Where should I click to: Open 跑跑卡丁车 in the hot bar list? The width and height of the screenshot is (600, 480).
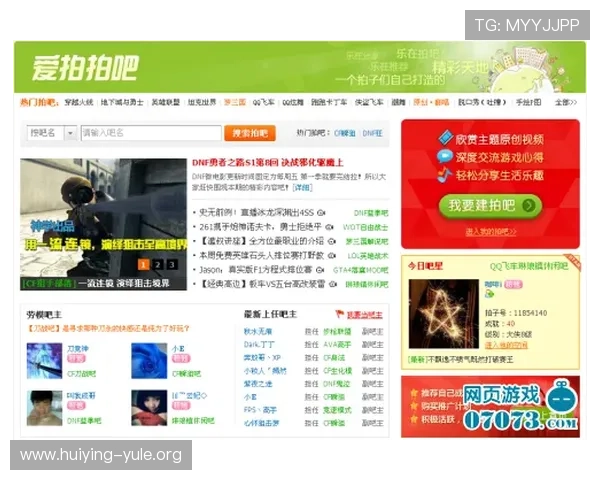pyautogui.click(x=329, y=102)
